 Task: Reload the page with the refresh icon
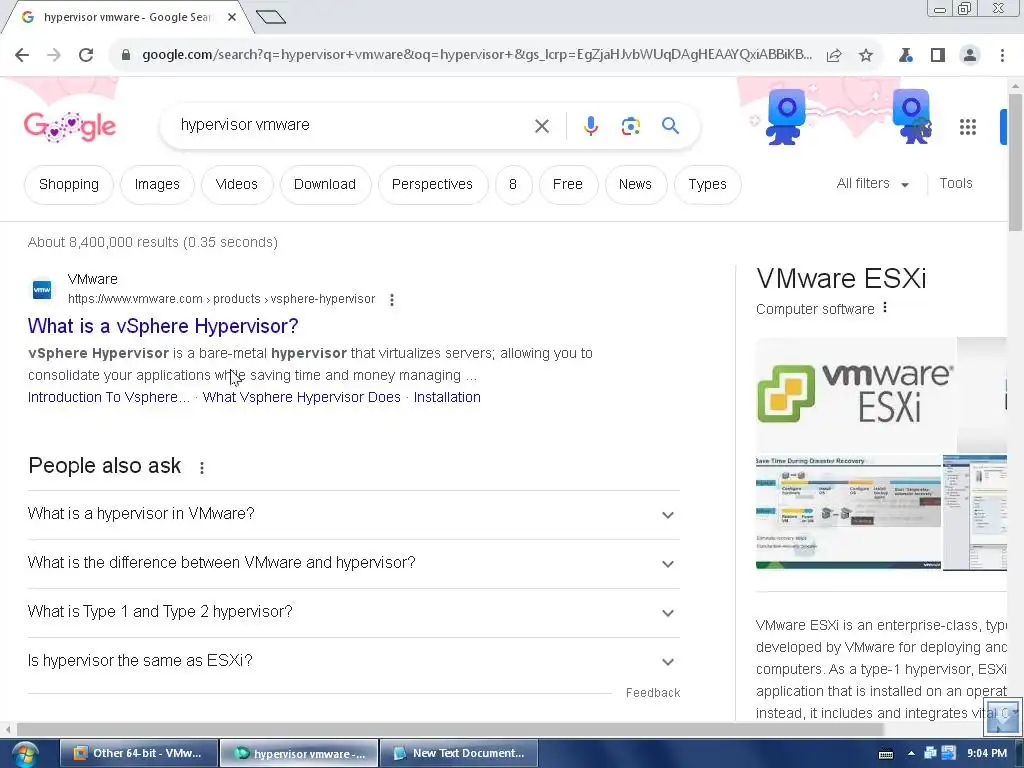point(86,55)
